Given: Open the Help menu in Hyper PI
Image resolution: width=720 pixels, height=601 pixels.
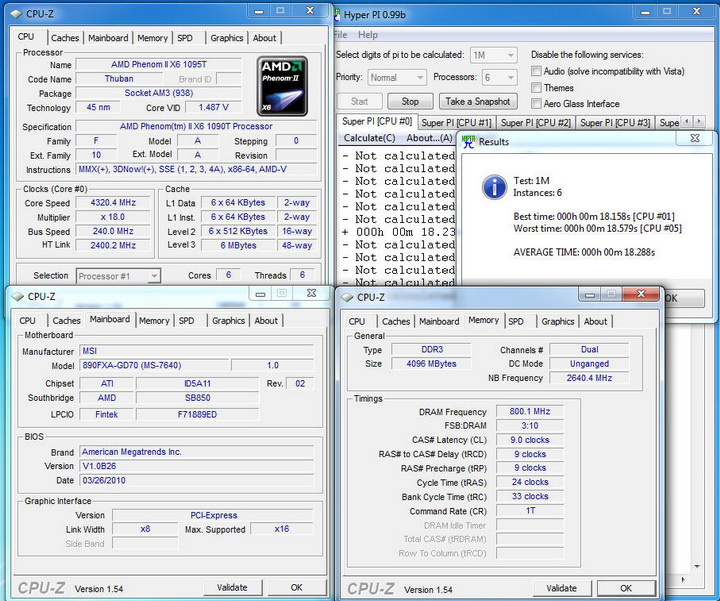Looking at the screenshot, I should (x=368, y=35).
